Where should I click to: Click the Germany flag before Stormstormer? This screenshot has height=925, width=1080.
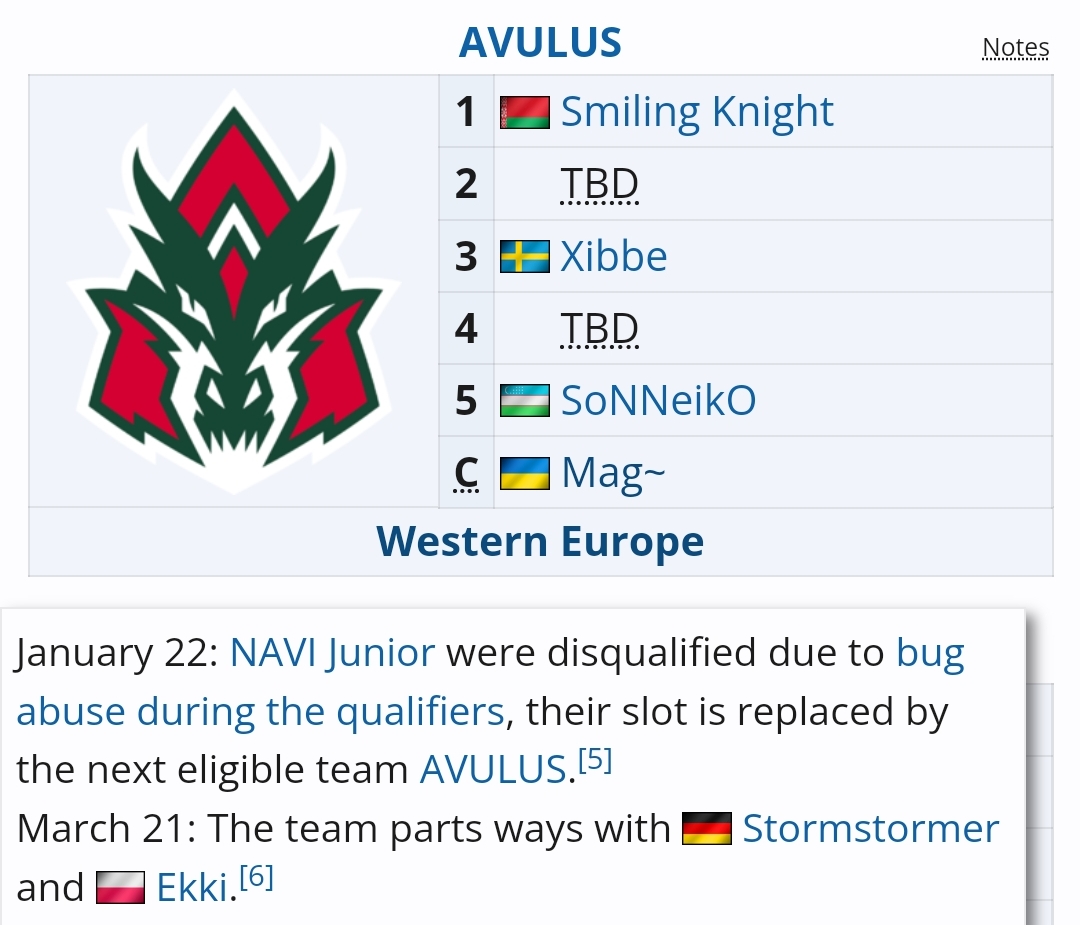pyautogui.click(x=706, y=829)
